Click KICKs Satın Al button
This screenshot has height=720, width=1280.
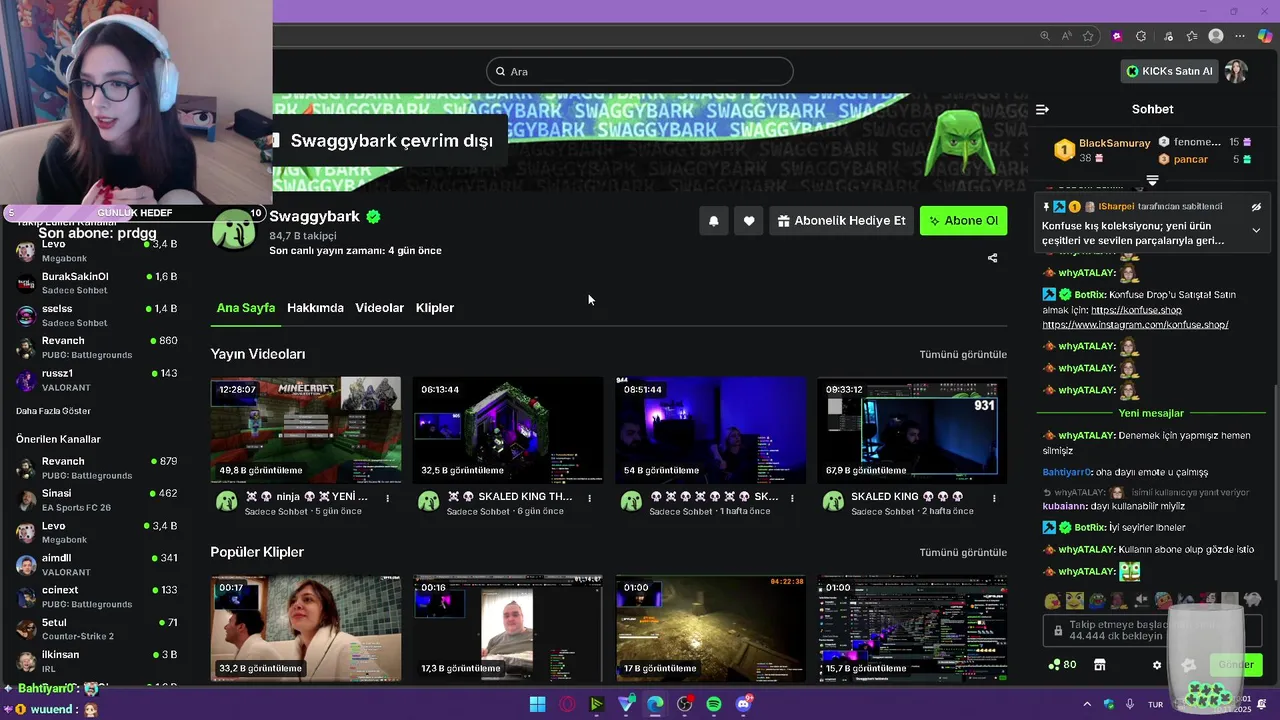point(1169,71)
